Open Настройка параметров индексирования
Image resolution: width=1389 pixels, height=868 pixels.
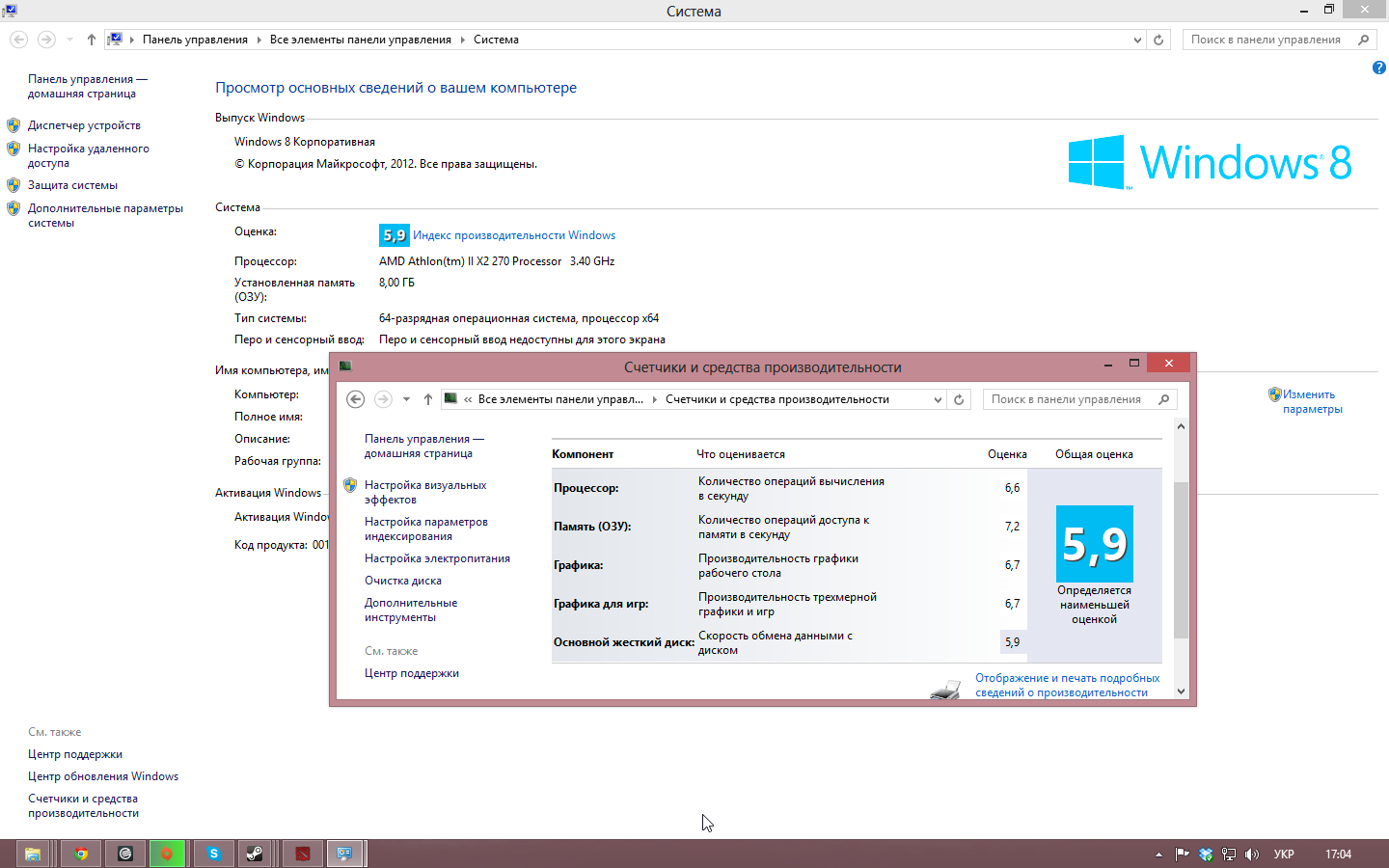pos(426,529)
